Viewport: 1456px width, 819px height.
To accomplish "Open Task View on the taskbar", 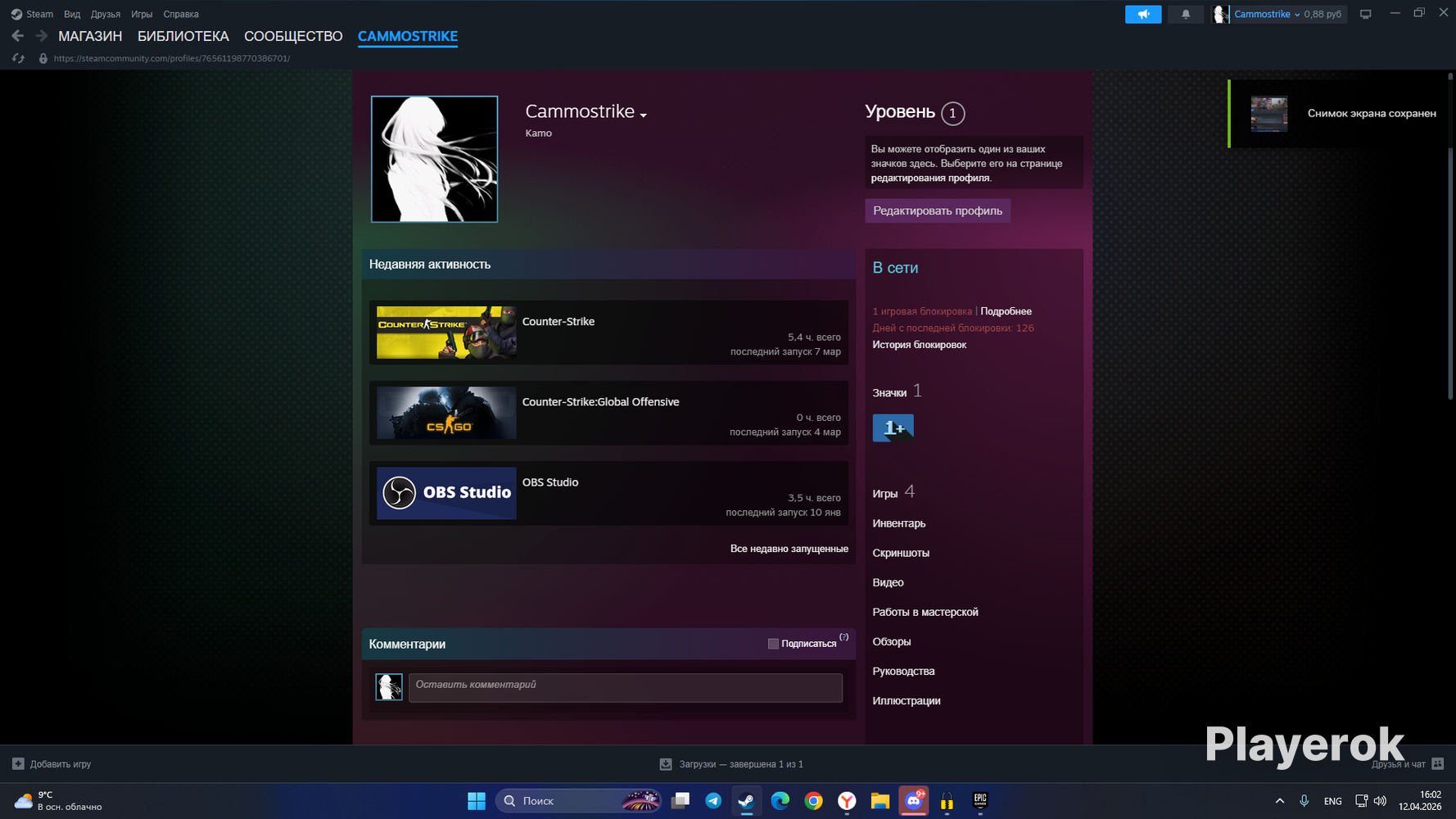I will [680, 801].
